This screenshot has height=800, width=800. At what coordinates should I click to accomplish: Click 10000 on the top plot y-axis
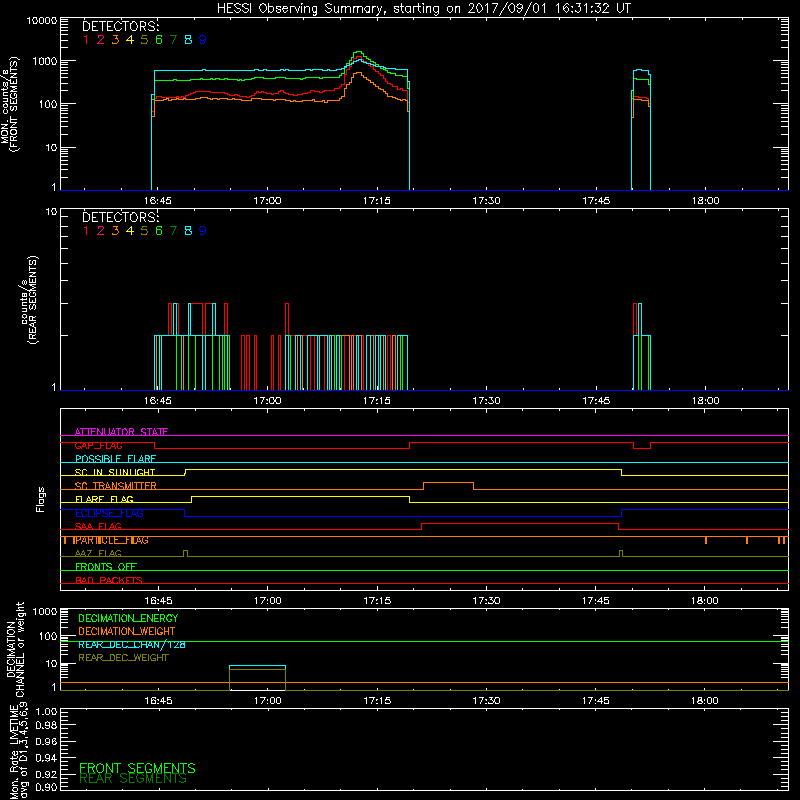pos(42,20)
